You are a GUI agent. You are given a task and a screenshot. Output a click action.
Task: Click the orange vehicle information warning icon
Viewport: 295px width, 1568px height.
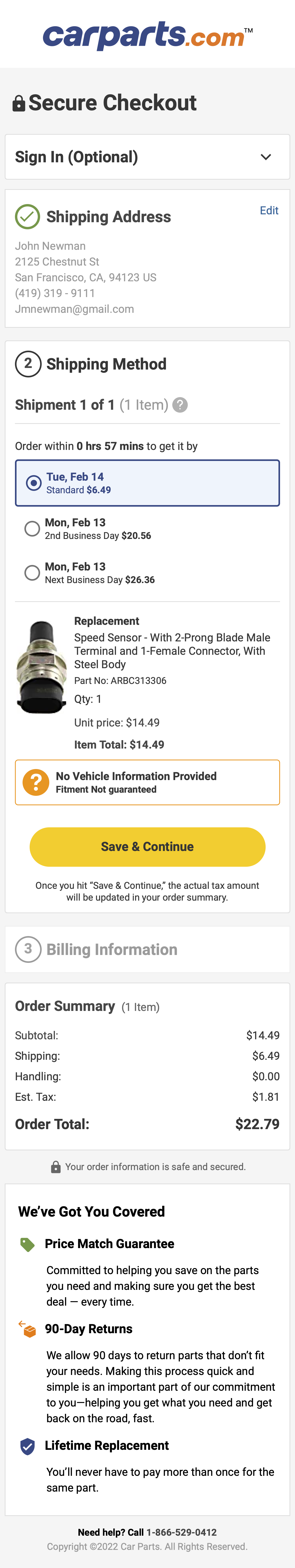tap(36, 782)
